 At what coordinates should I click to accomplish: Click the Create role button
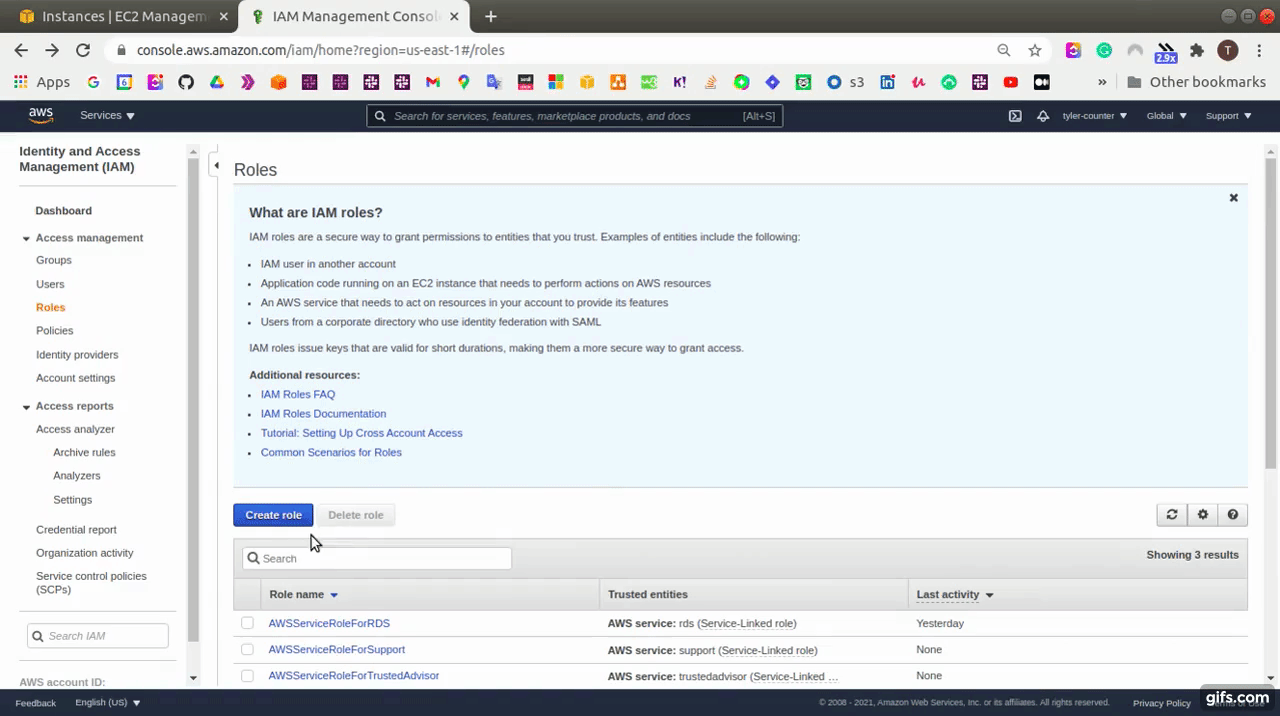[273, 515]
